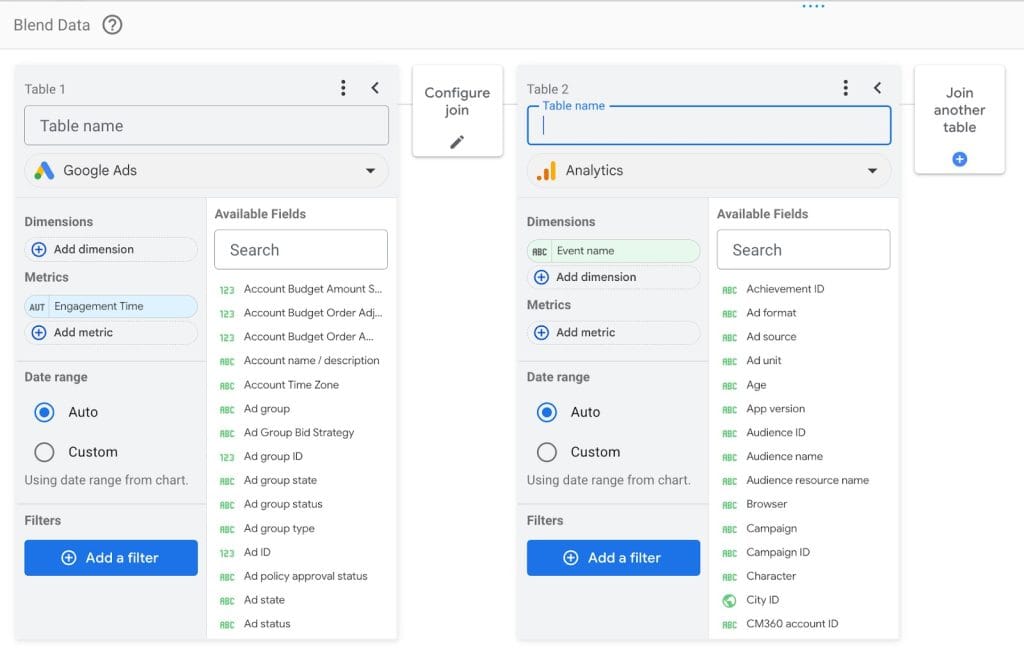Image resolution: width=1024 pixels, height=654 pixels.
Task: Click the text type icon beside Ad status
Action: coord(227,625)
